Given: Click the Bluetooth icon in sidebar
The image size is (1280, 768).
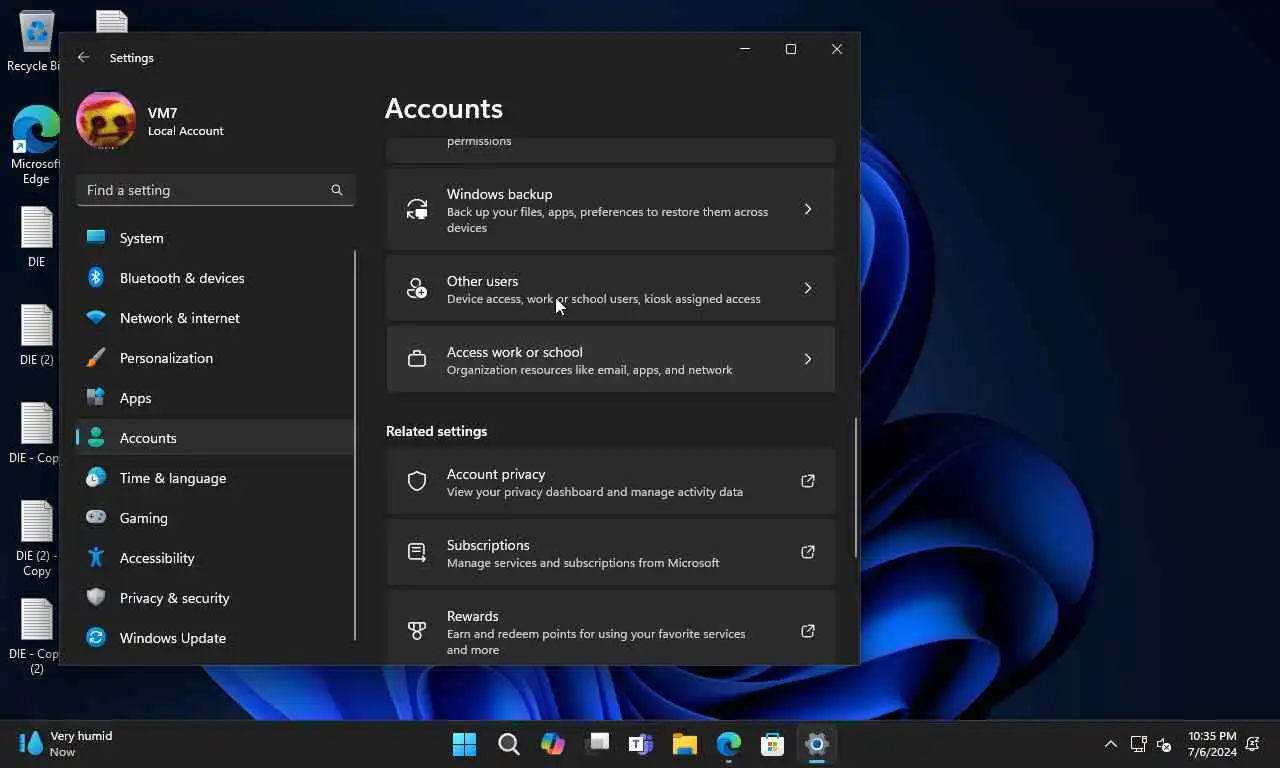Looking at the screenshot, I should [96, 278].
